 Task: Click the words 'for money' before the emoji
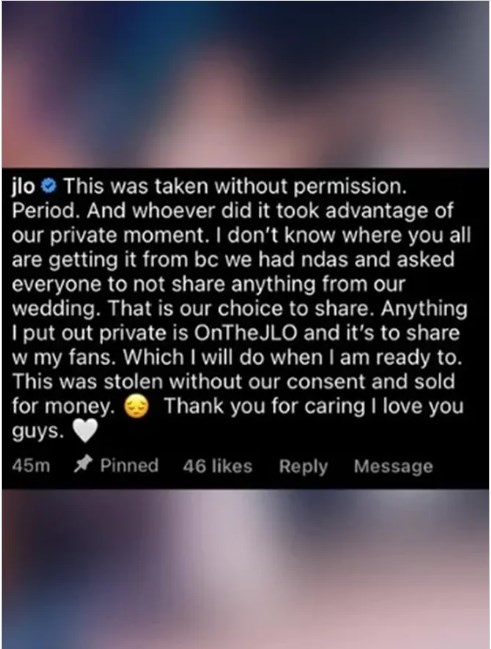[63, 407]
